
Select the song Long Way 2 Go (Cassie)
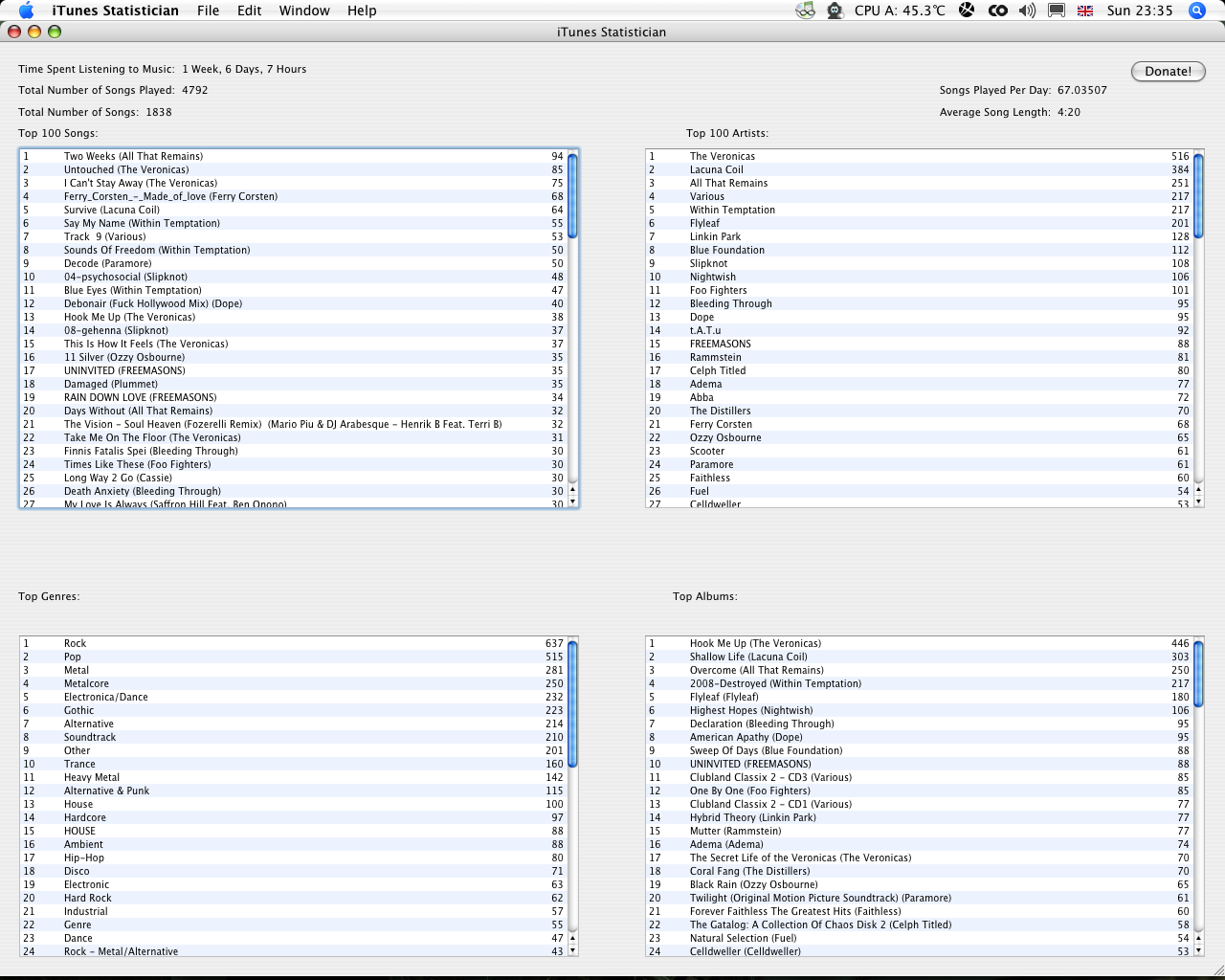294,478
